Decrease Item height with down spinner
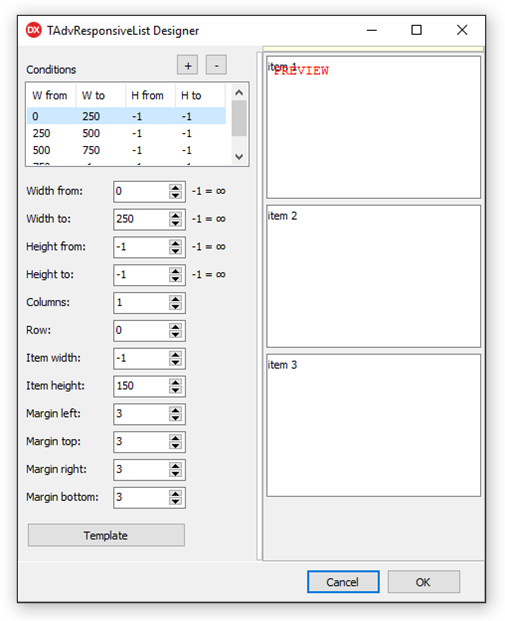This screenshot has height=621, width=505. pyautogui.click(x=175, y=390)
